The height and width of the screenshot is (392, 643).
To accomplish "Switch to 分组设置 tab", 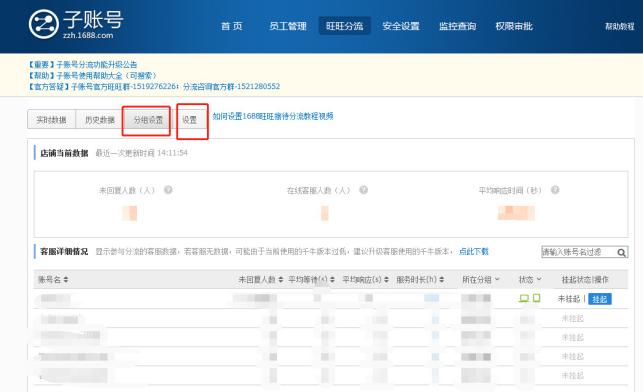I will point(148,120).
